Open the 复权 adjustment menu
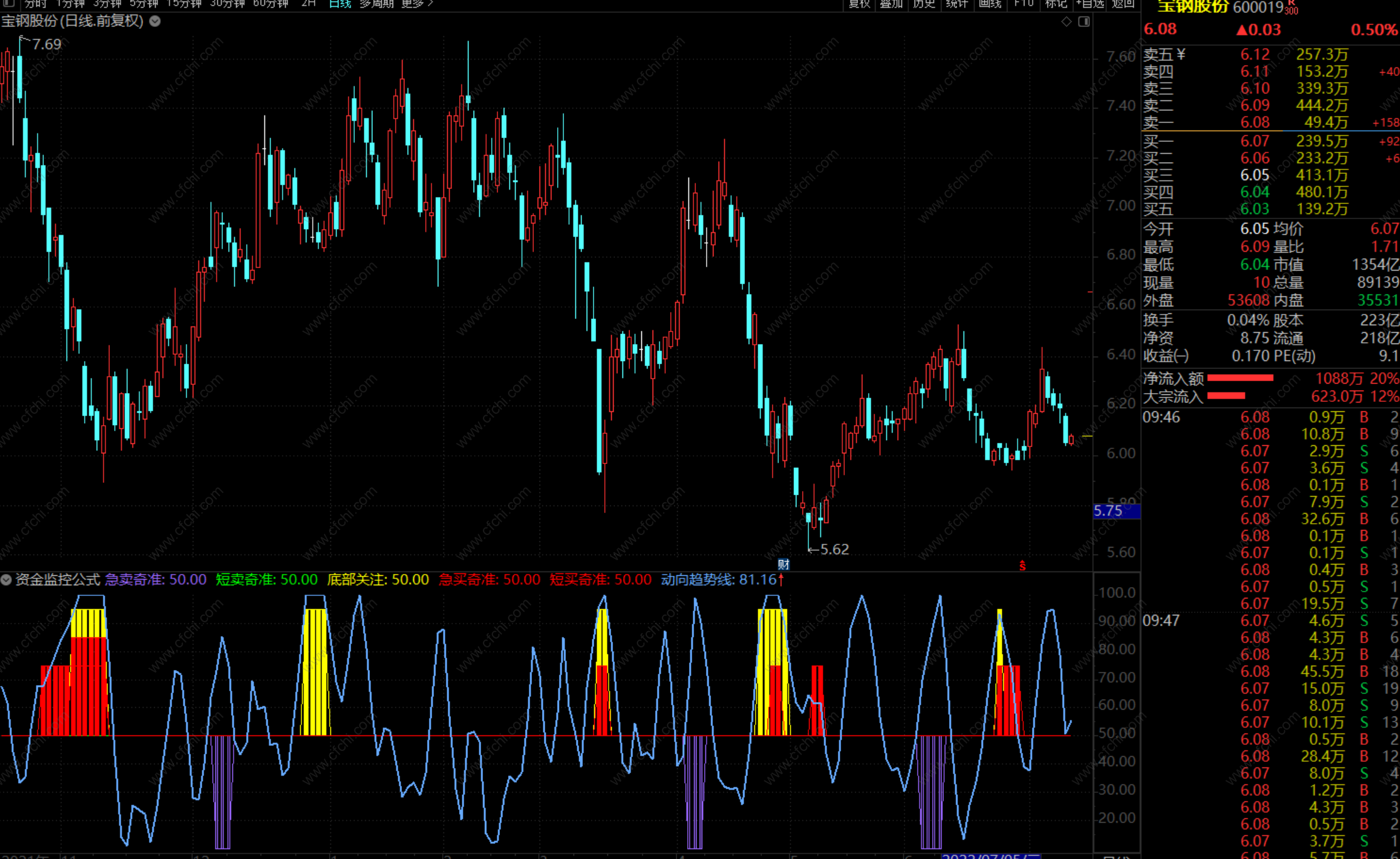Screen dimensions: 1400x859 (859, 4)
